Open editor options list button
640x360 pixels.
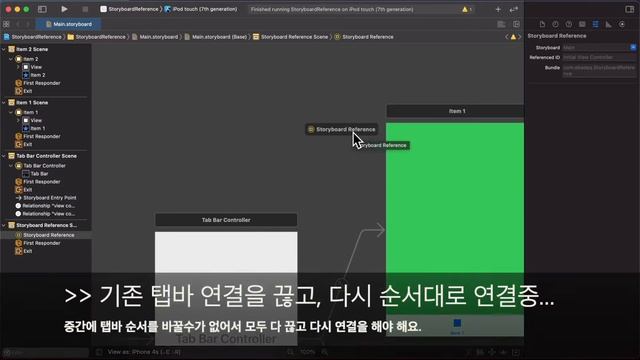[501, 24]
